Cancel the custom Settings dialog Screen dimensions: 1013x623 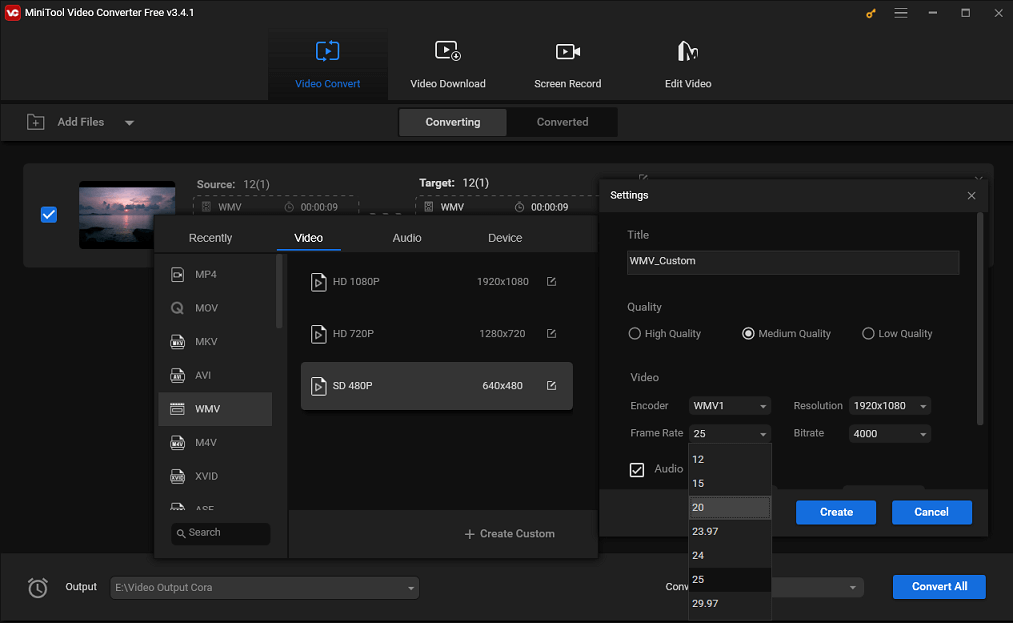[932, 512]
